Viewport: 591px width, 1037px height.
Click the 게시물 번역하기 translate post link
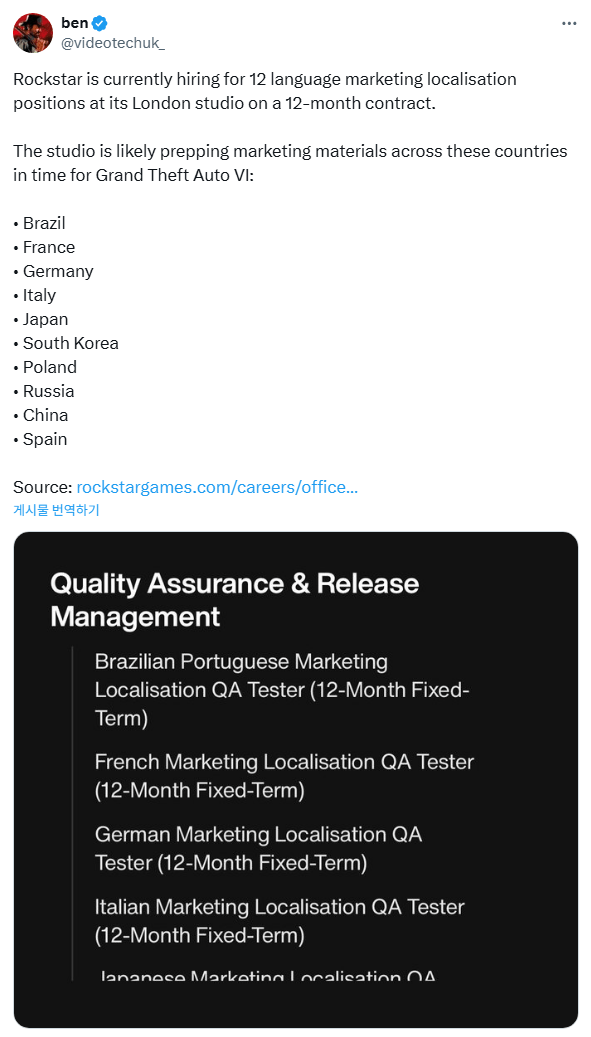[x=56, y=510]
